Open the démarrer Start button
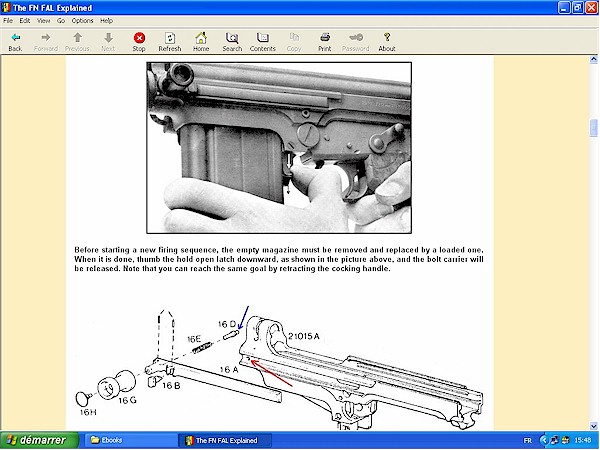The width and height of the screenshot is (600, 450). pyautogui.click(x=39, y=440)
